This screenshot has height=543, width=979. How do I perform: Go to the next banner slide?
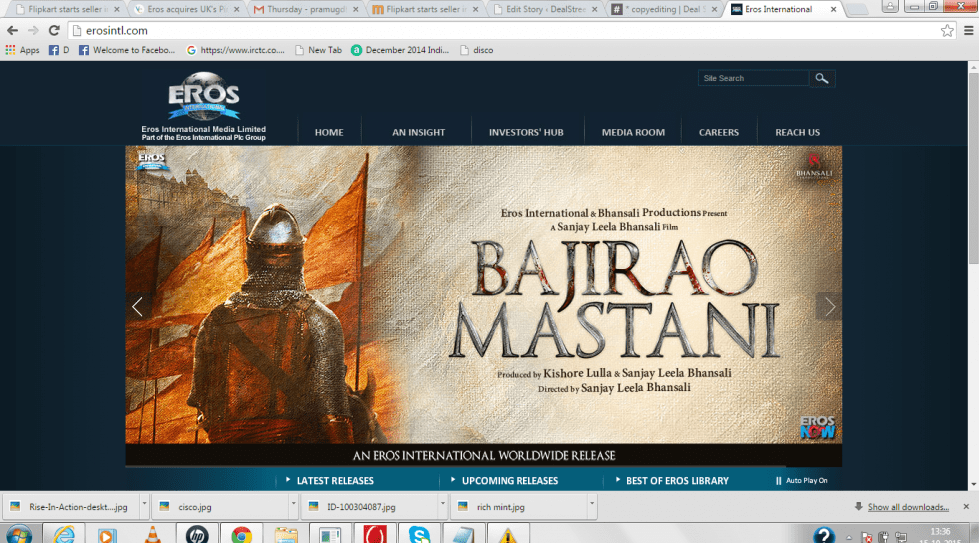coord(828,307)
